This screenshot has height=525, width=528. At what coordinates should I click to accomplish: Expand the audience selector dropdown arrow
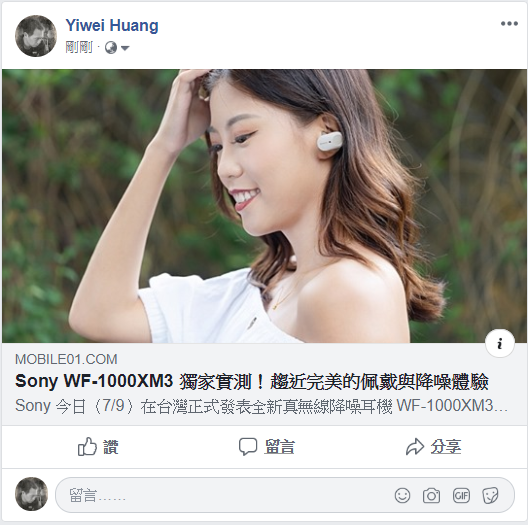pyautogui.click(x=125, y=48)
